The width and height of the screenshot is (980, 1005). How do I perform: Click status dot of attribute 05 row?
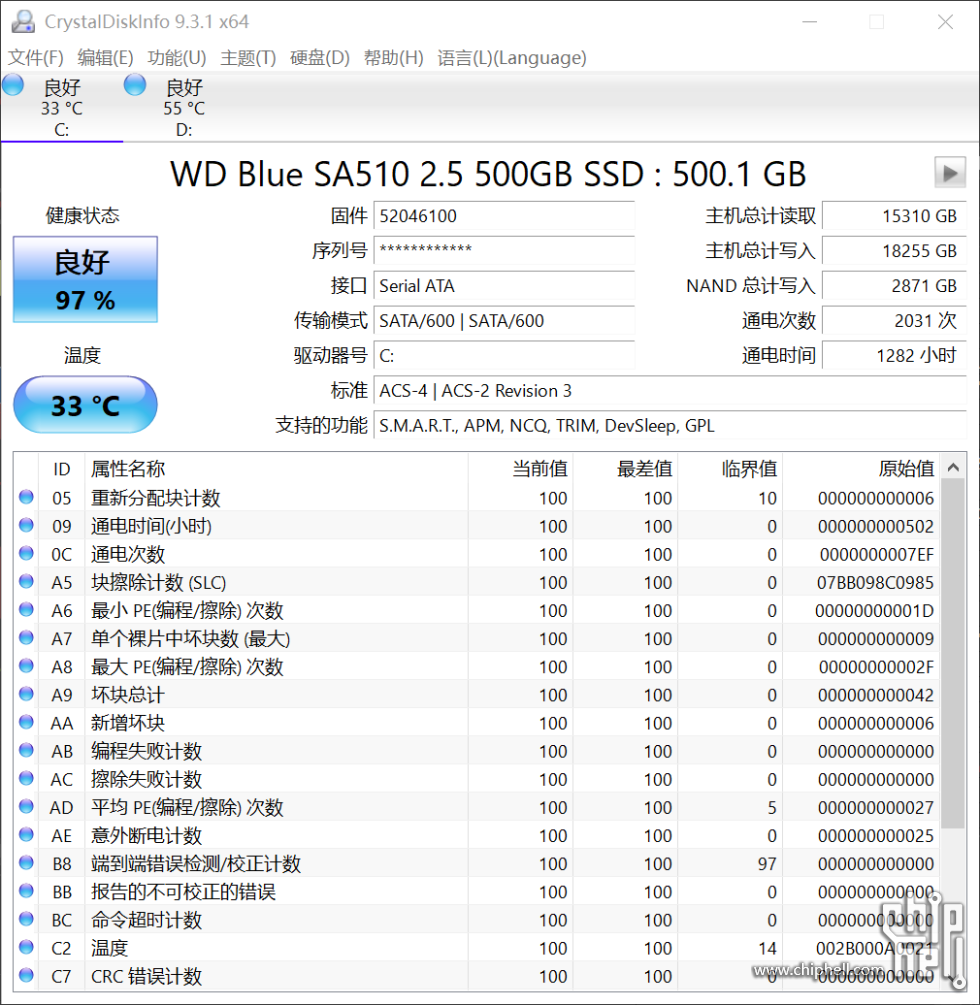(x=26, y=497)
